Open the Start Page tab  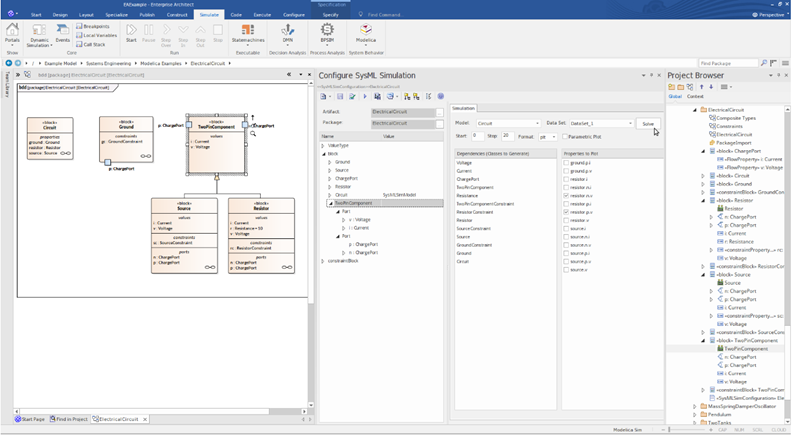click(x=30, y=419)
